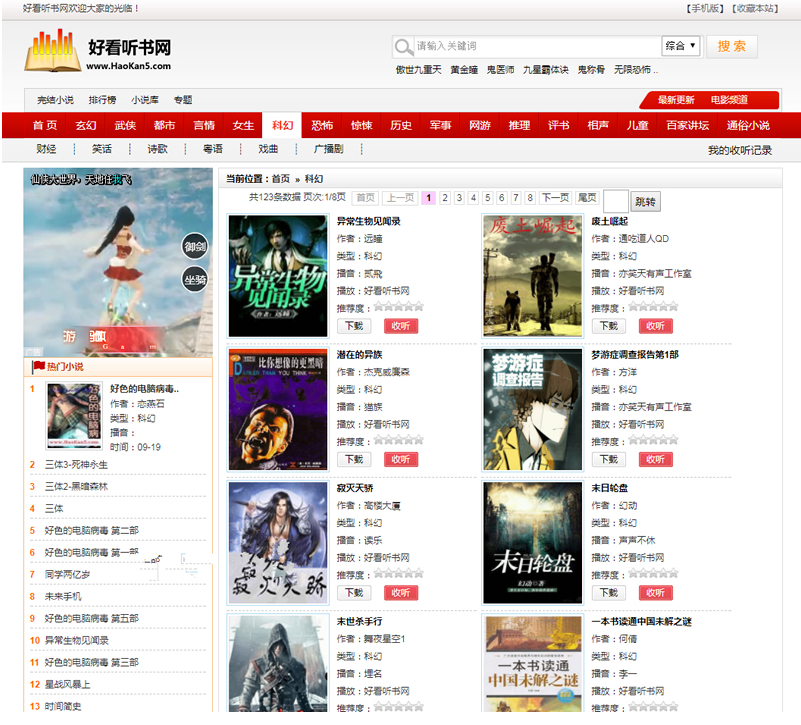Open 我的收听记录 link
This screenshot has width=801, height=725.
(x=739, y=150)
